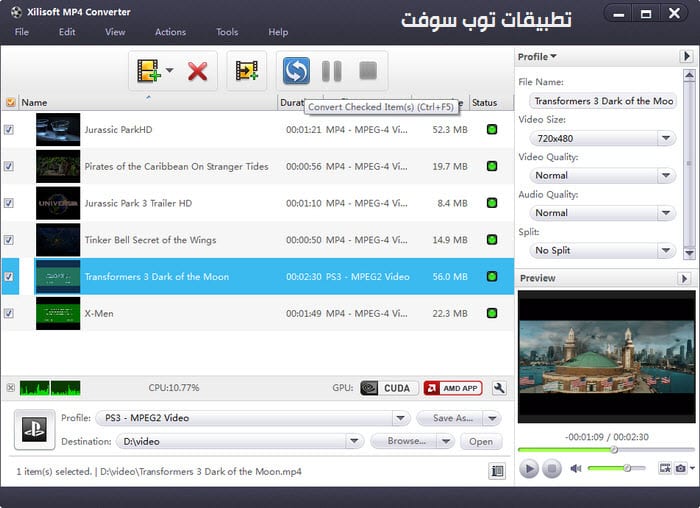Viewport: 700px width, 508px height.
Task: Open the Audio Quality dropdown
Action: [x=602, y=213]
